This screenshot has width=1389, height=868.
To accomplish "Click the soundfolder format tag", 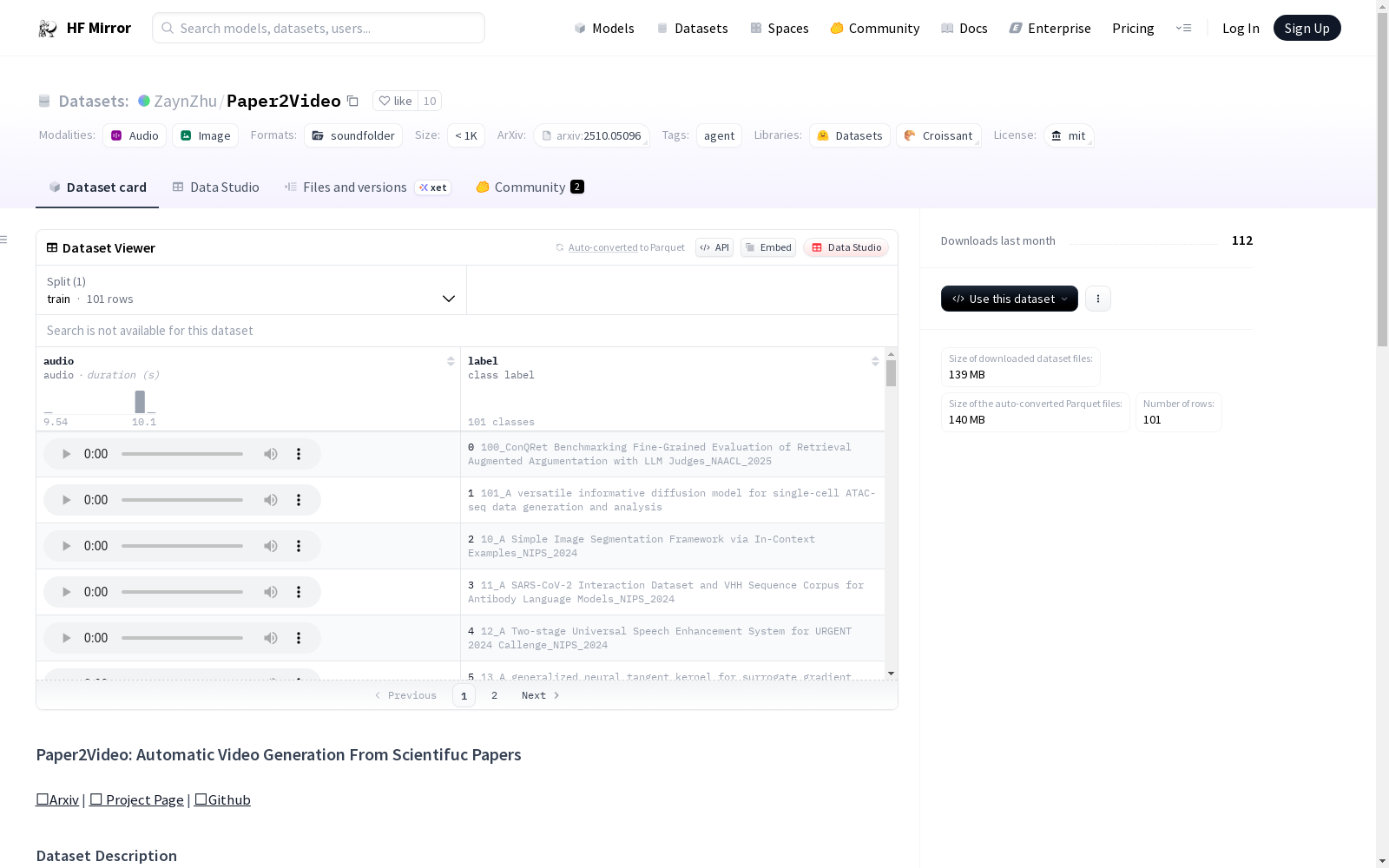I will click(353, 135).
